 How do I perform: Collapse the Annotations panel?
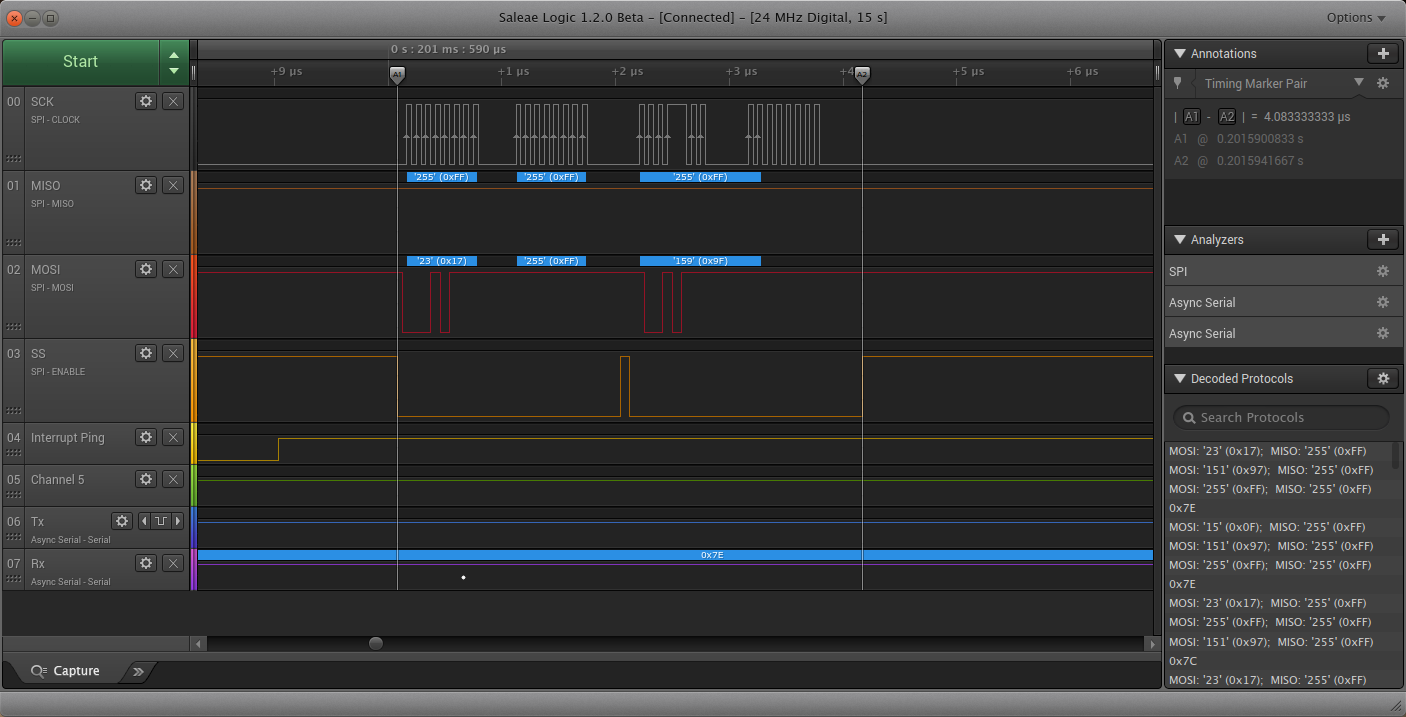1180,54
